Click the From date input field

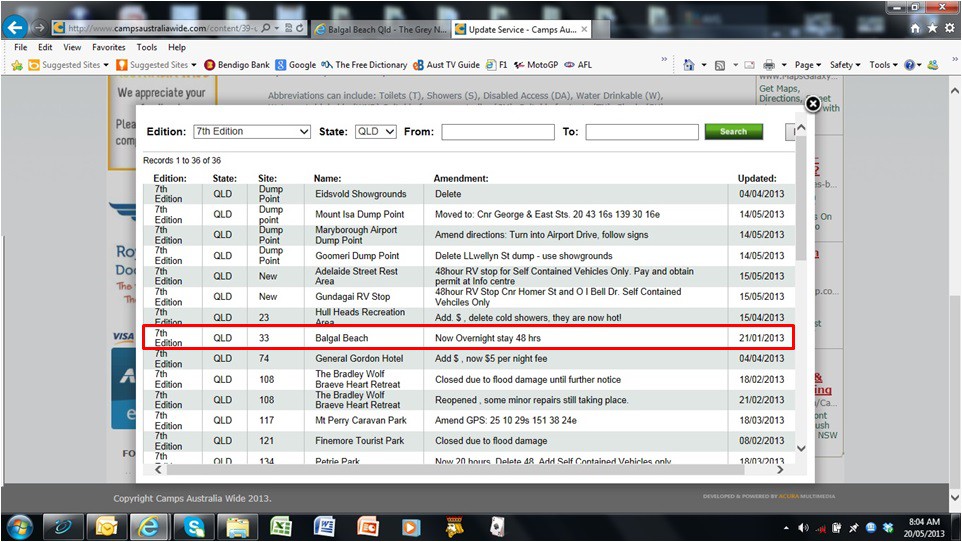pyautogui.click(x=497, y=132)
